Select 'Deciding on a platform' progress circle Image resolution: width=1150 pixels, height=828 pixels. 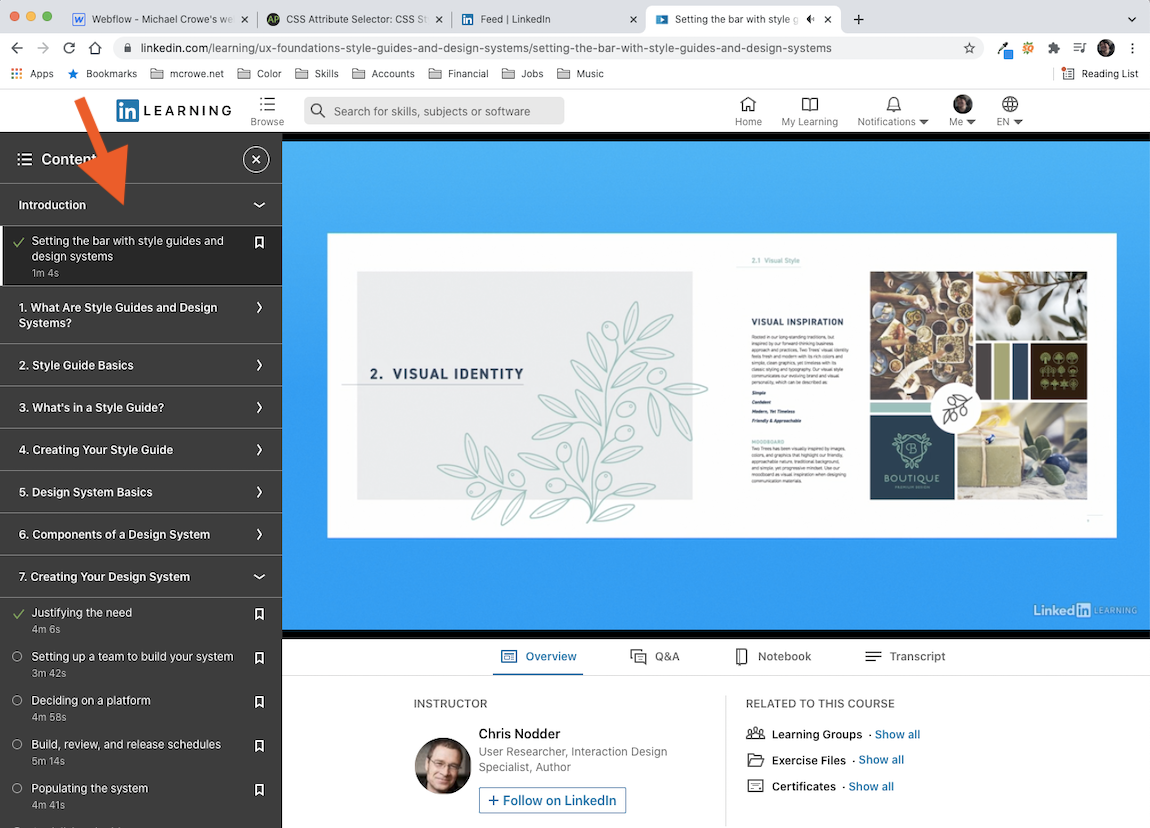click(x=17, y=700)
